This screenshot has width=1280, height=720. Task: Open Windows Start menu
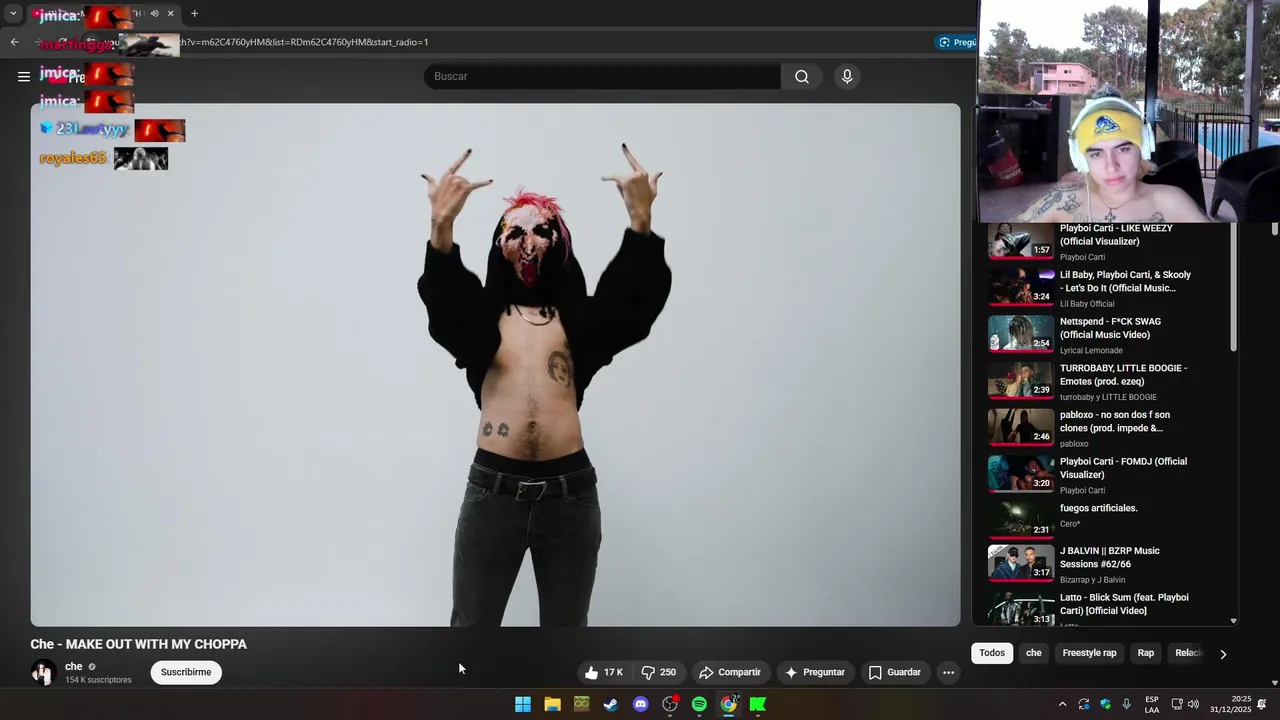[523, 704]
